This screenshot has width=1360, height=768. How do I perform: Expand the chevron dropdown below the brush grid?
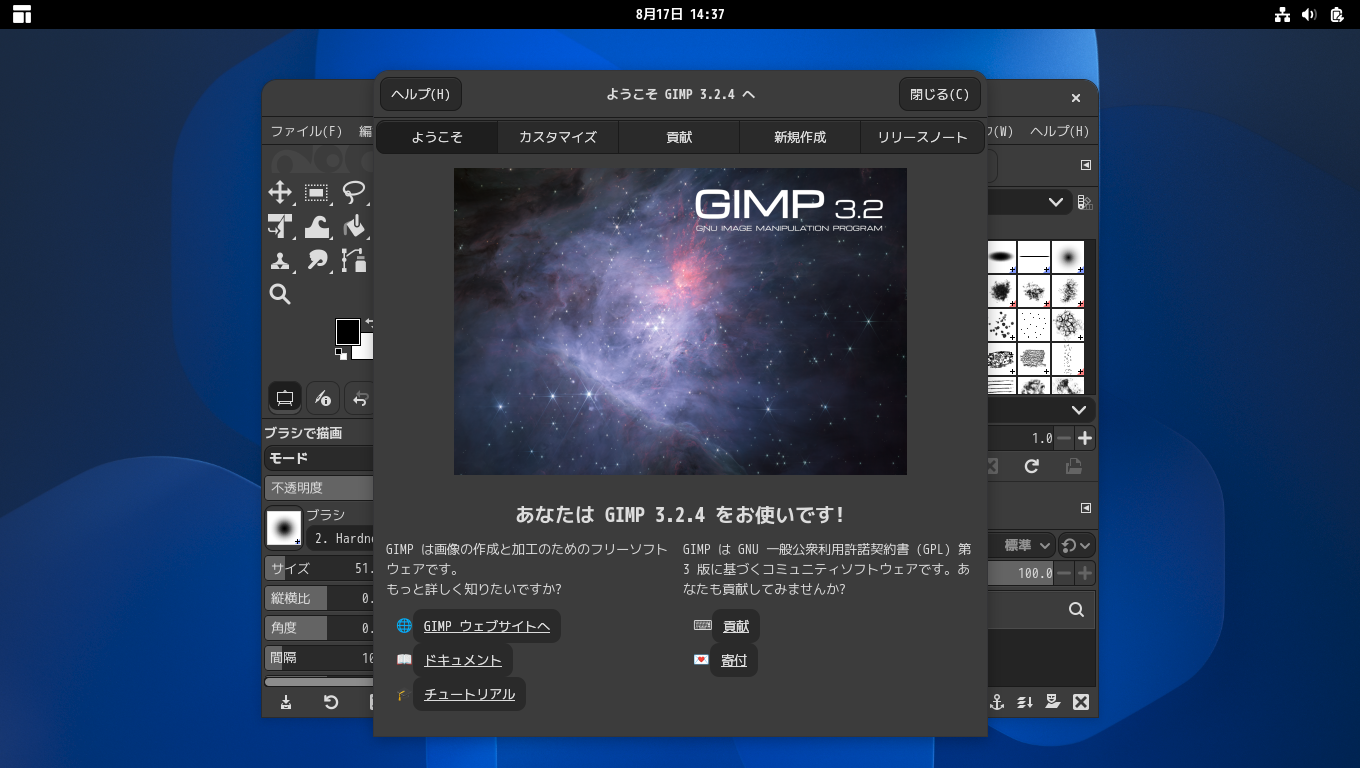[1079, 410]
